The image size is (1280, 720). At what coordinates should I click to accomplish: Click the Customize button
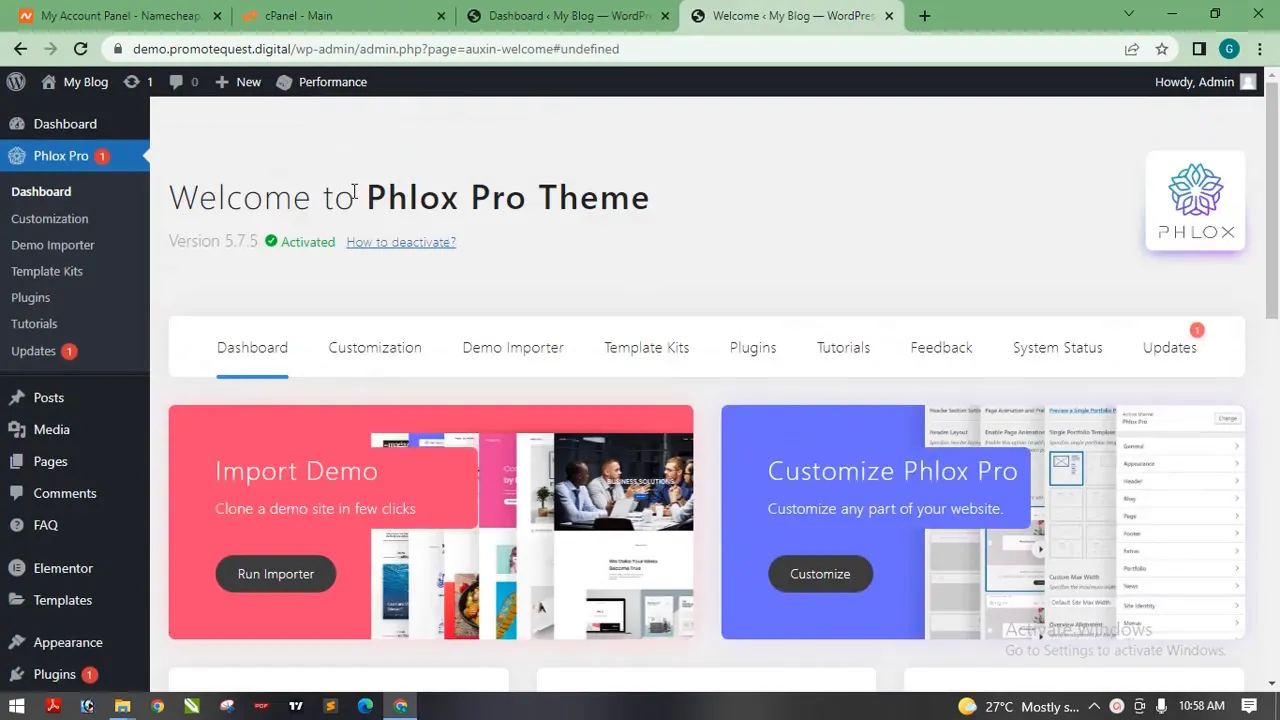[x=820, y=574]
